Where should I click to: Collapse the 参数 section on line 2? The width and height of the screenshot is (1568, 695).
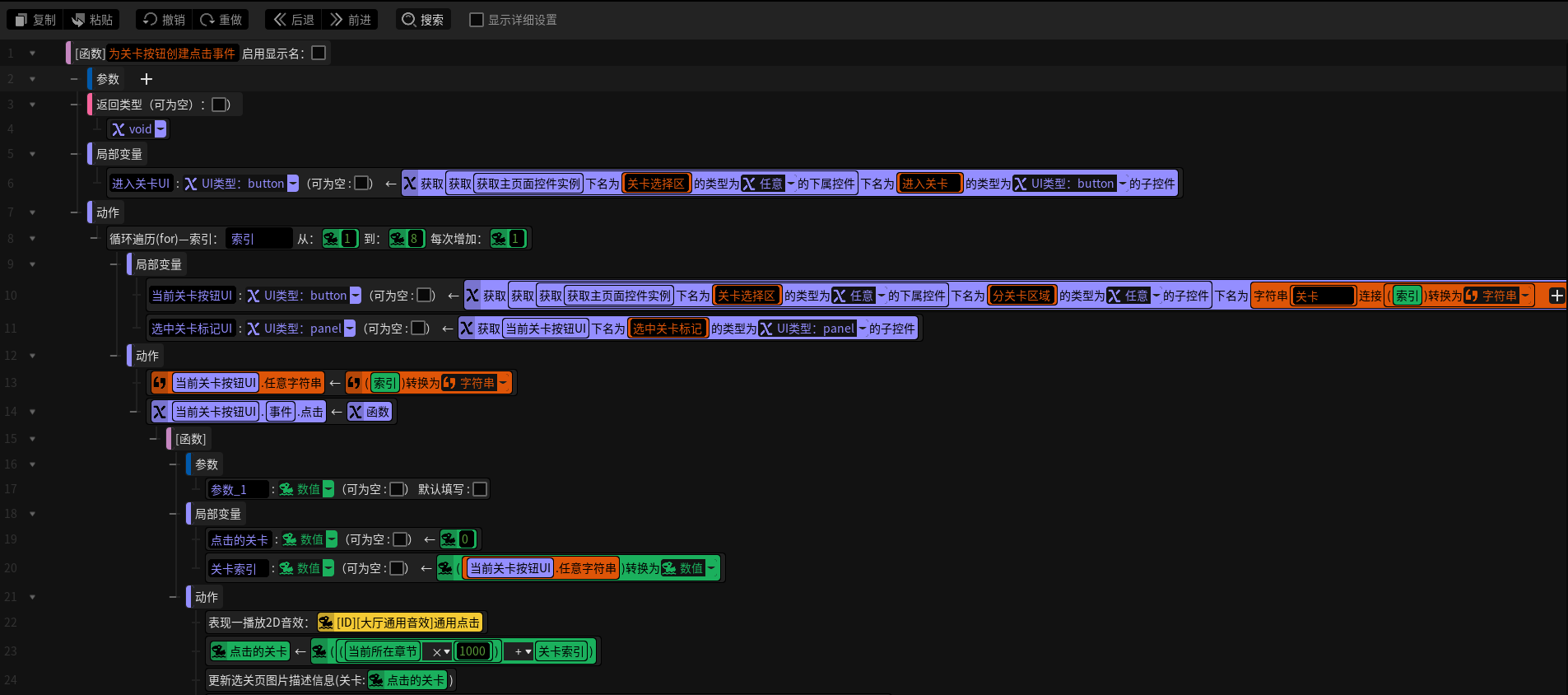32,79
